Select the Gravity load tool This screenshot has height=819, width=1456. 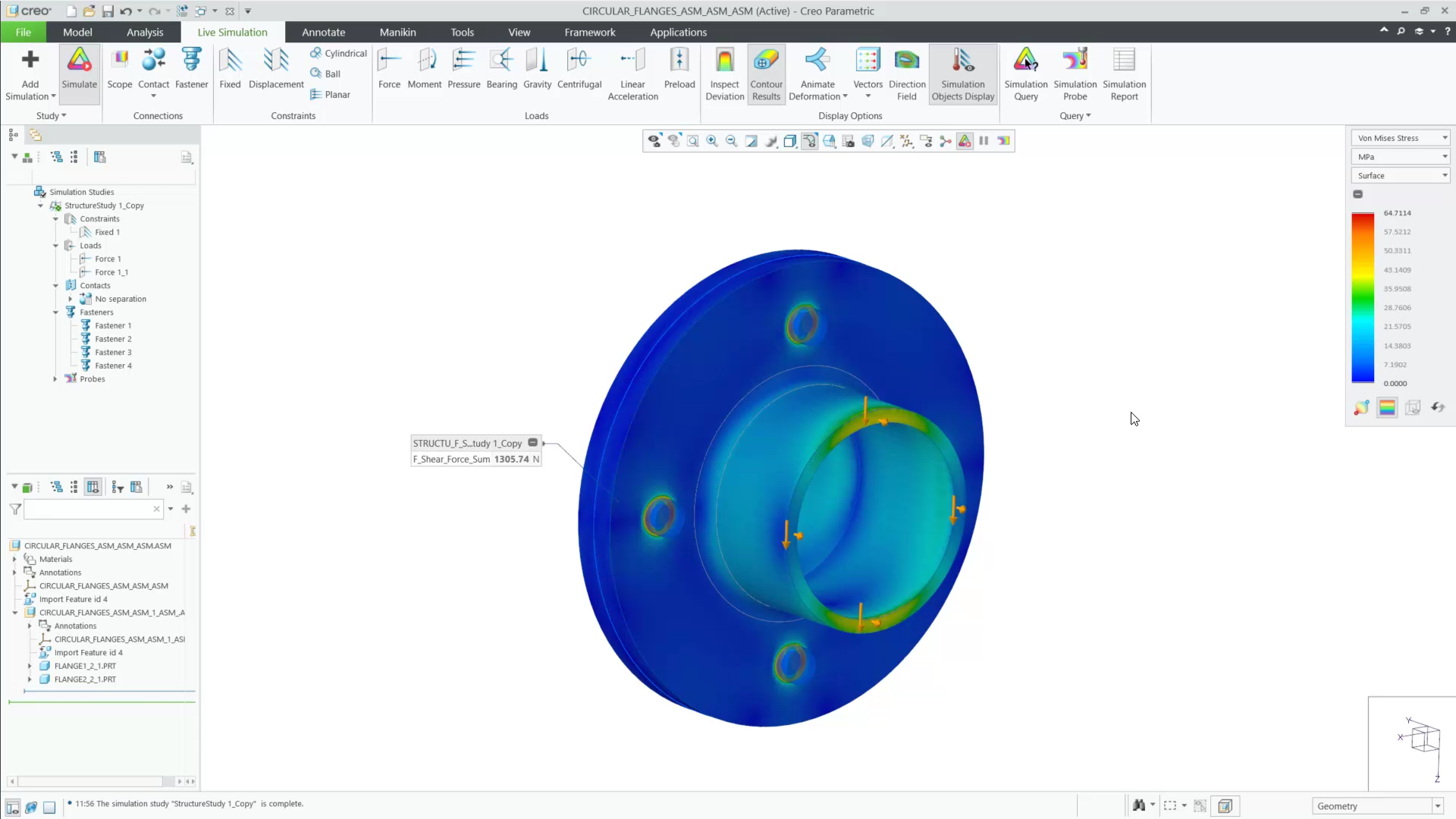[x=537, y=72]
